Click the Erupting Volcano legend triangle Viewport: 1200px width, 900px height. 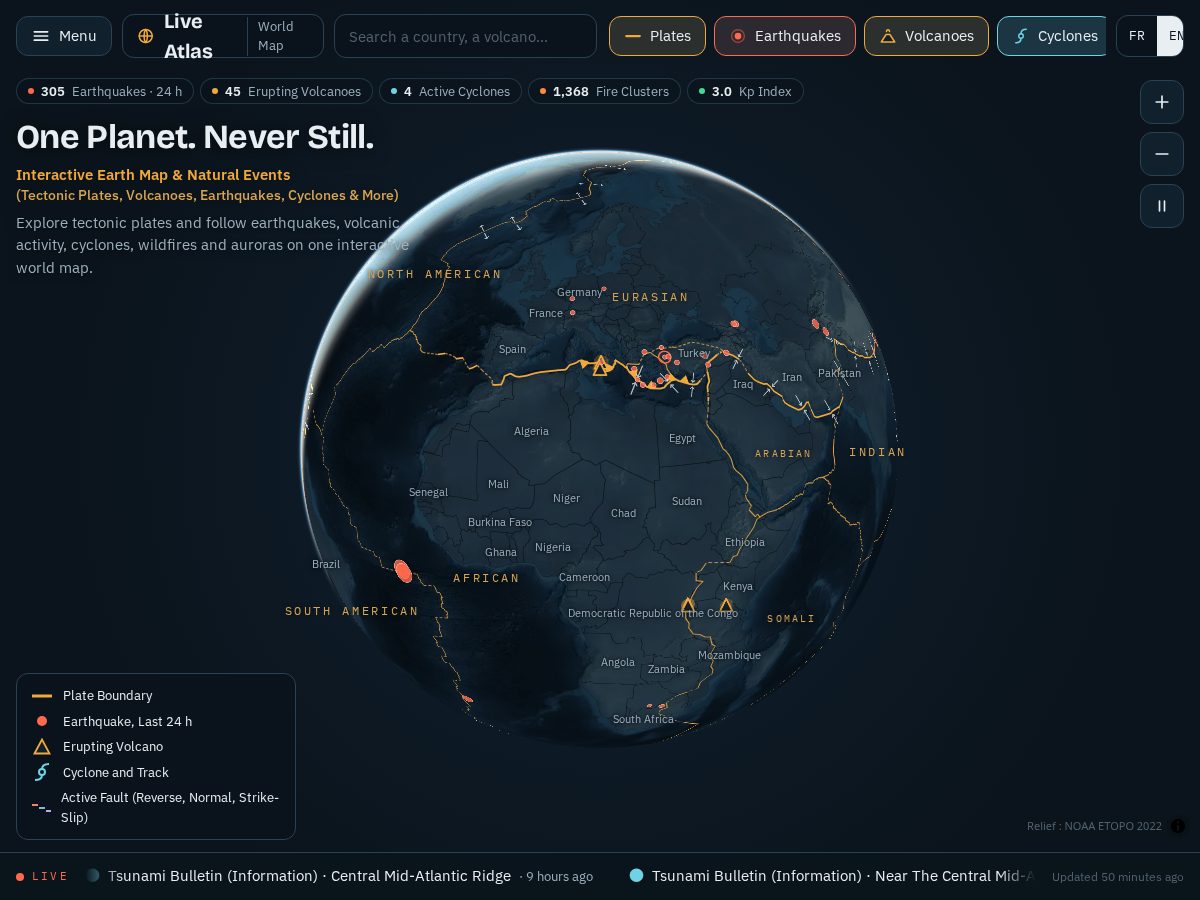tap(42, 747)
